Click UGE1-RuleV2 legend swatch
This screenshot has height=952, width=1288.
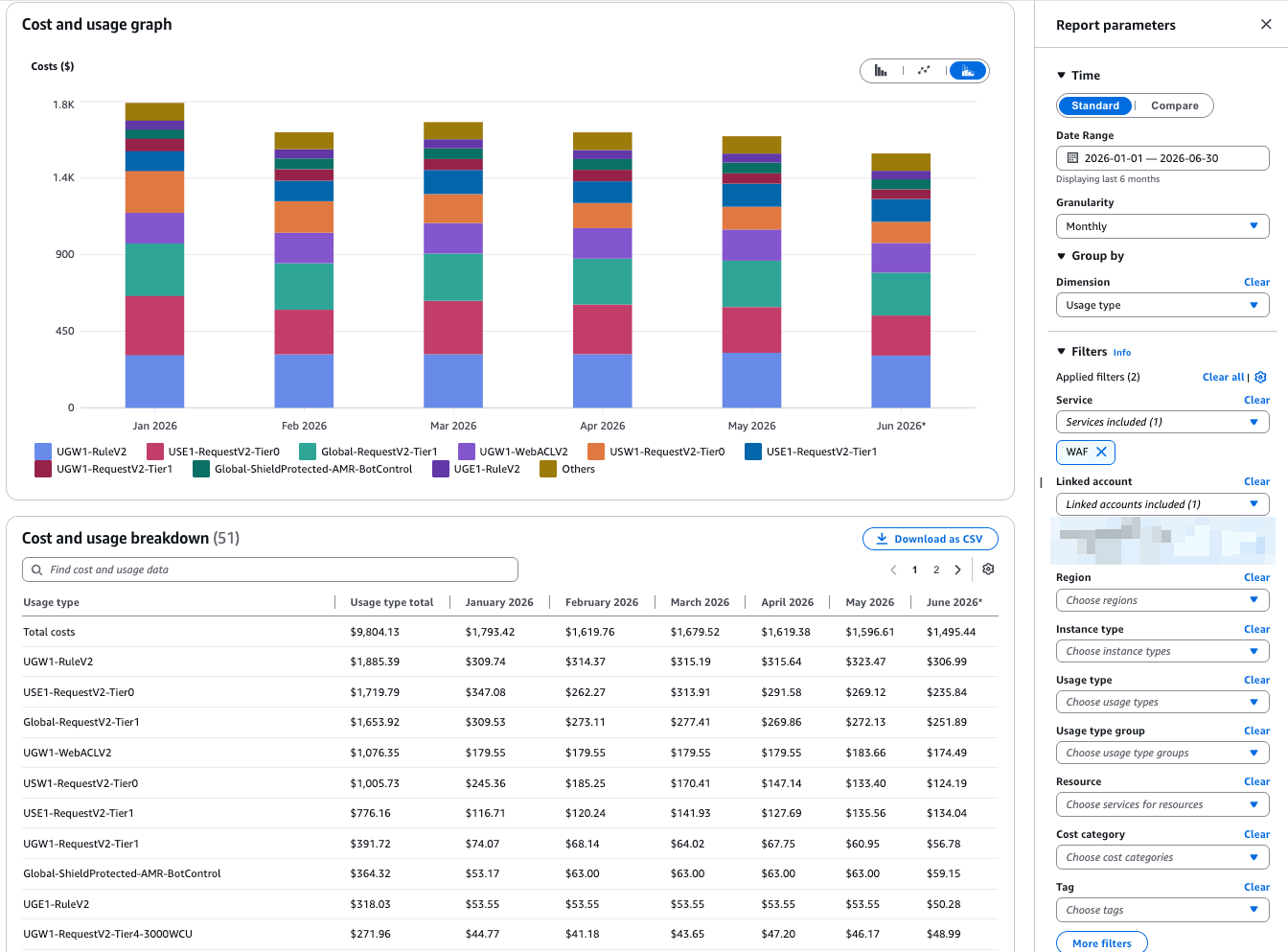(x=440, y=469)
